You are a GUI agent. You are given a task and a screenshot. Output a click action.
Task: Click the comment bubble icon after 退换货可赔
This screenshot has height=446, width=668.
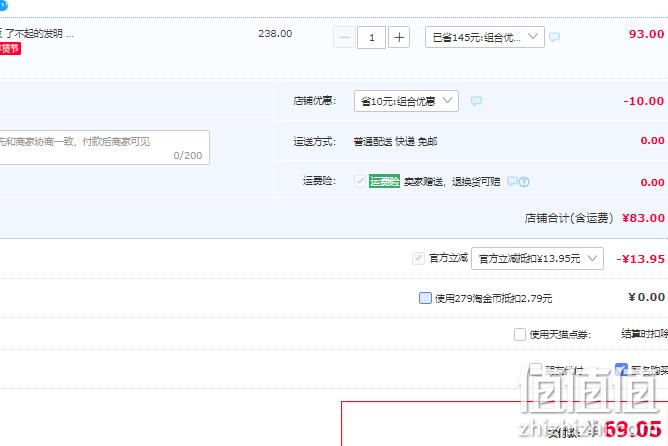512,181
